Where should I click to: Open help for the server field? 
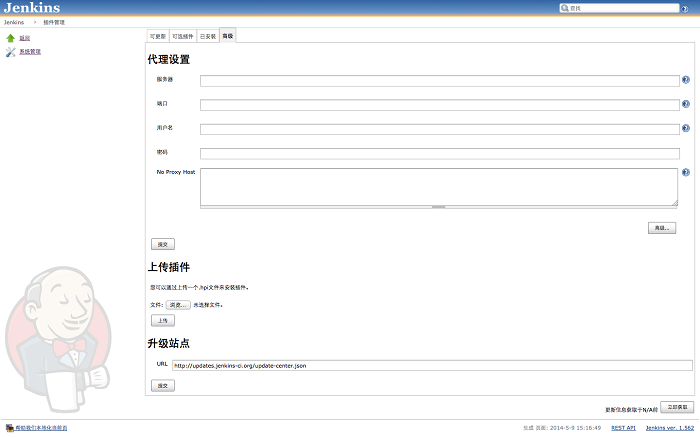point(686,80)
